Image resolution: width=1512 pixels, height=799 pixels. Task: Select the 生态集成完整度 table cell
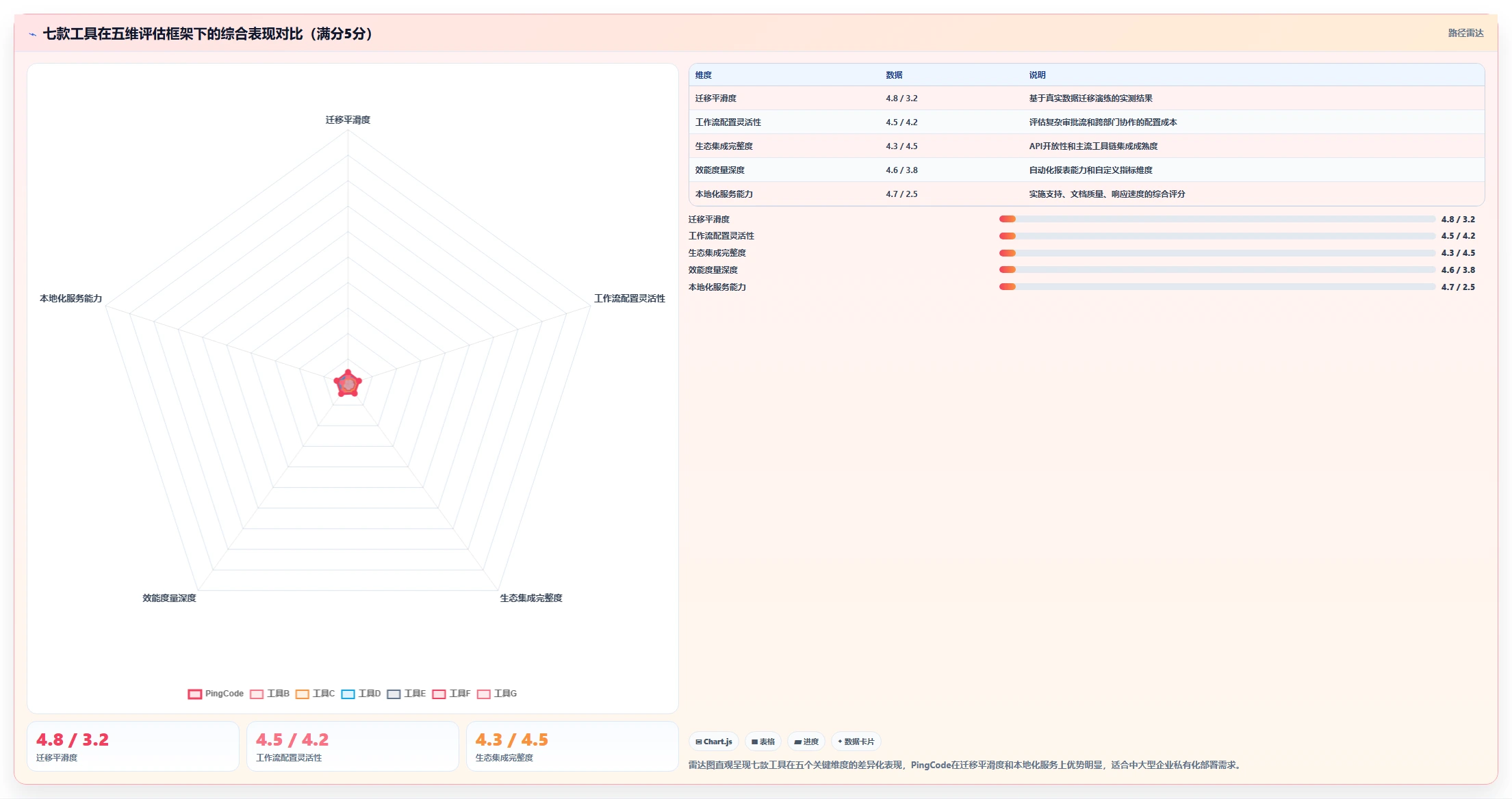(x=724, y=146)
